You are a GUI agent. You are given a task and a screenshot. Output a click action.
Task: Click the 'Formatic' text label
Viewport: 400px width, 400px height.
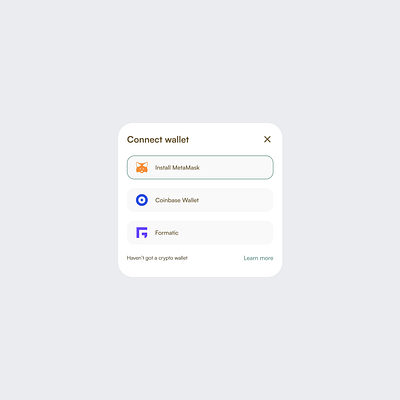coord(167,233)
